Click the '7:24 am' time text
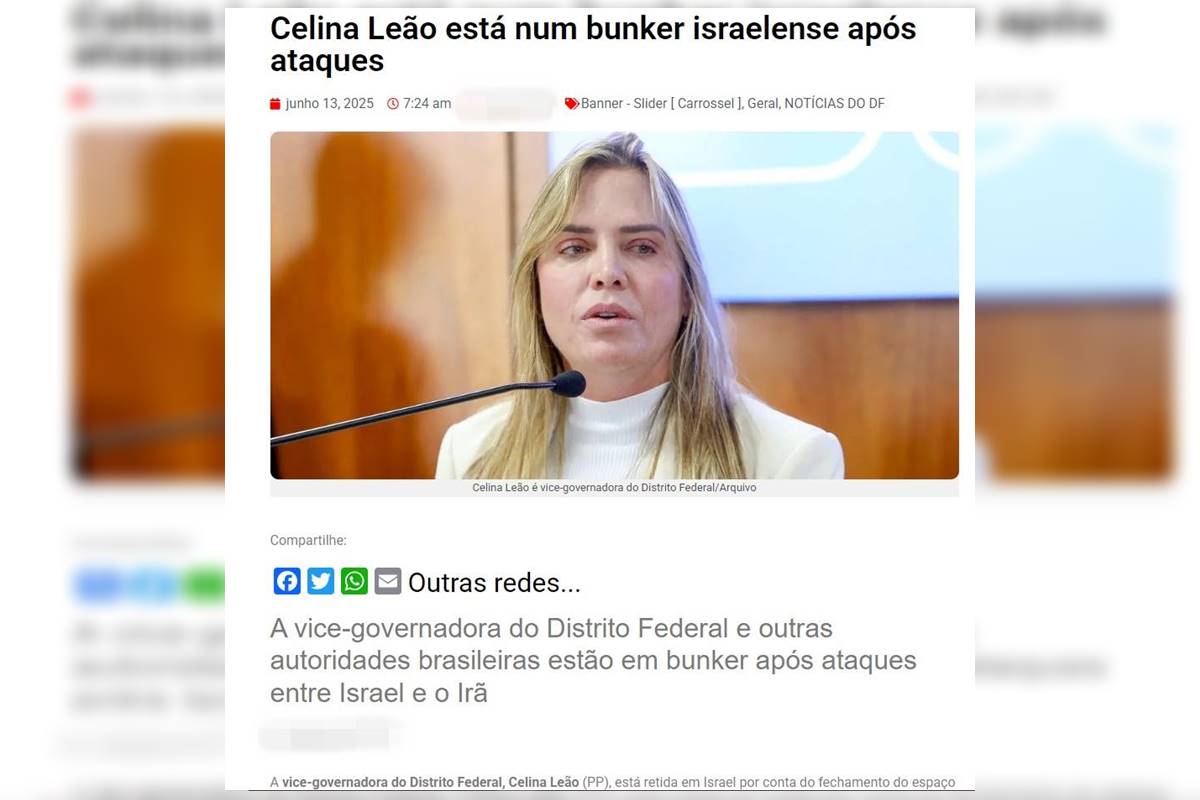The width and height of the screenshot is (1200, 800). pyautogui.click(x=427, y=104)
